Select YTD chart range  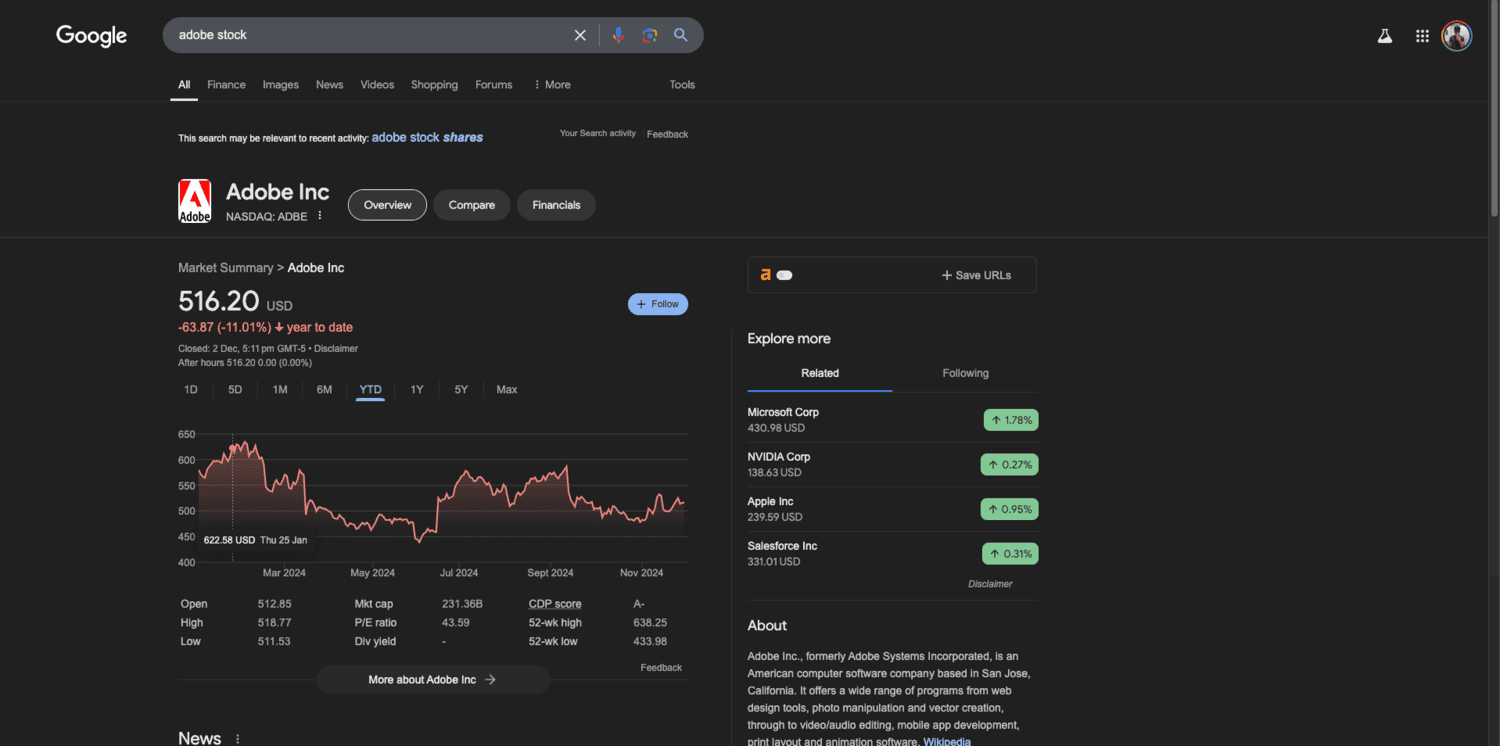[x=370, y=390]
